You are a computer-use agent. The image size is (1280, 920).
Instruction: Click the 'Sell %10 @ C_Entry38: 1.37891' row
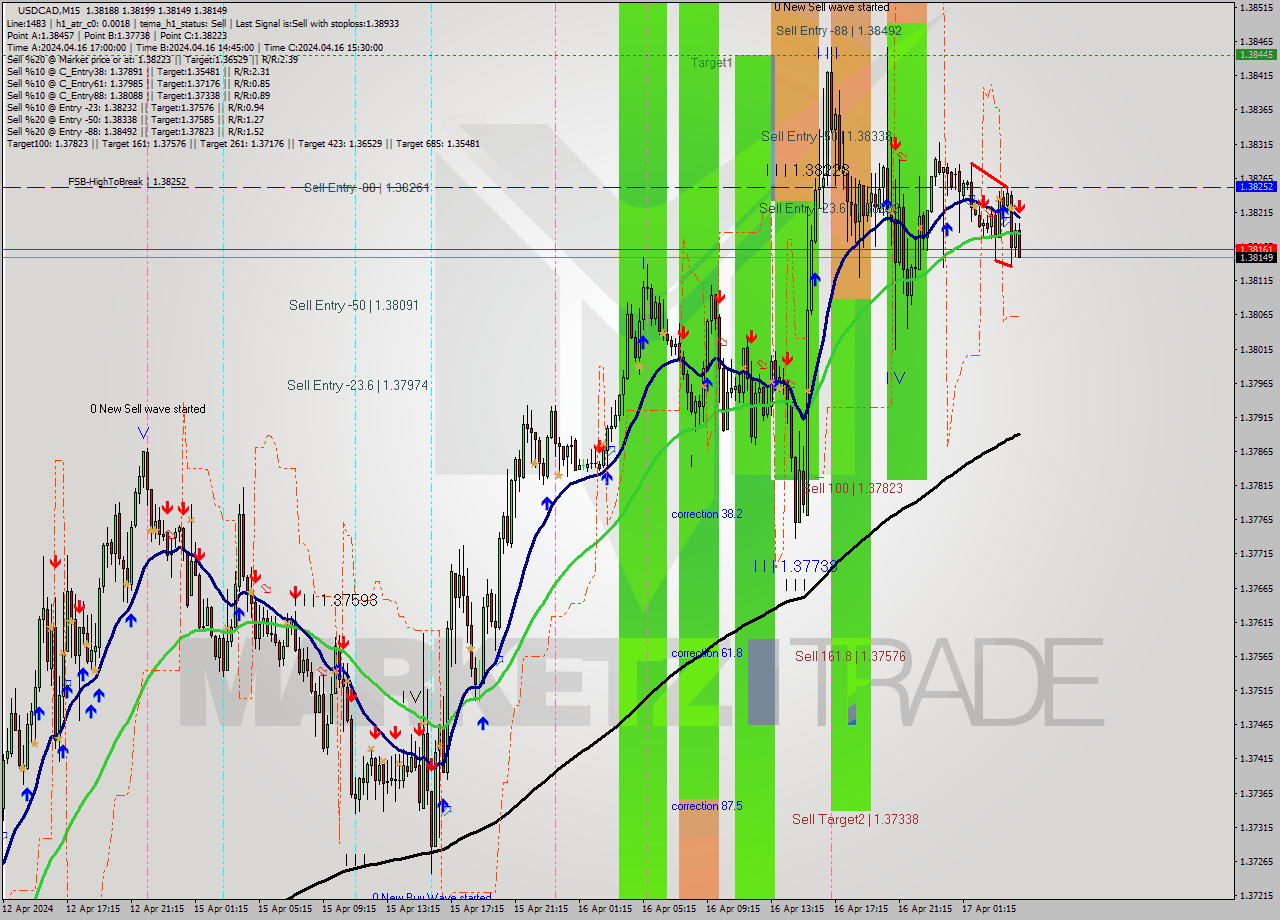tap(138, 71)
